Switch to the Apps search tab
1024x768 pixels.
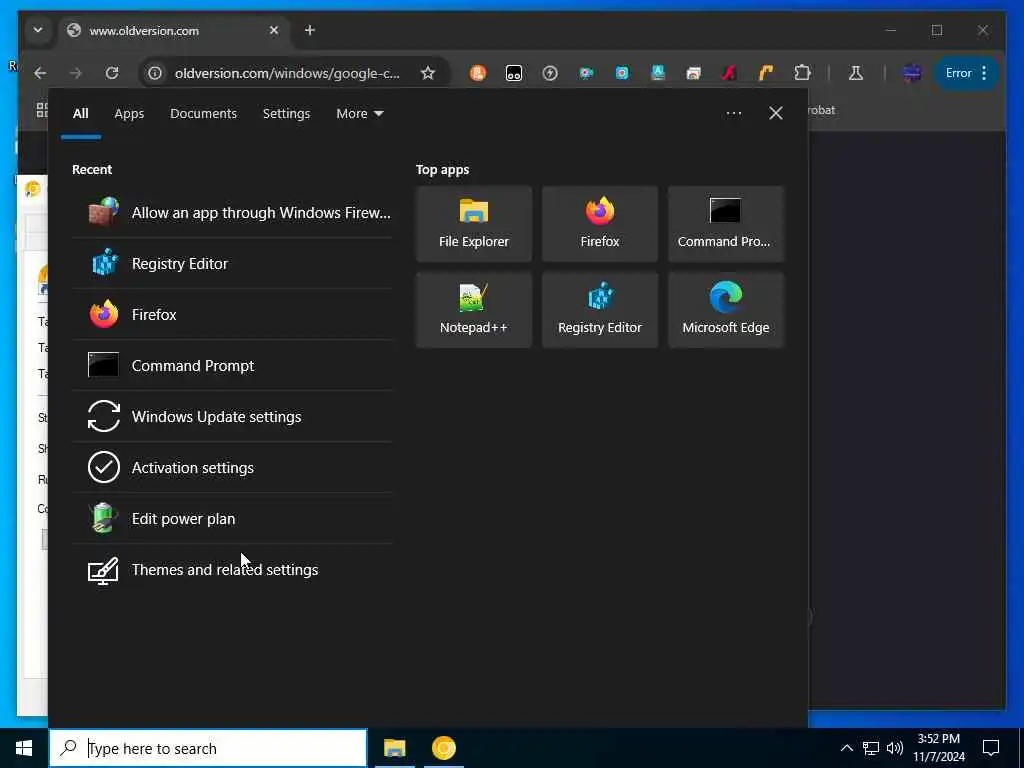[x=129, y=114]
